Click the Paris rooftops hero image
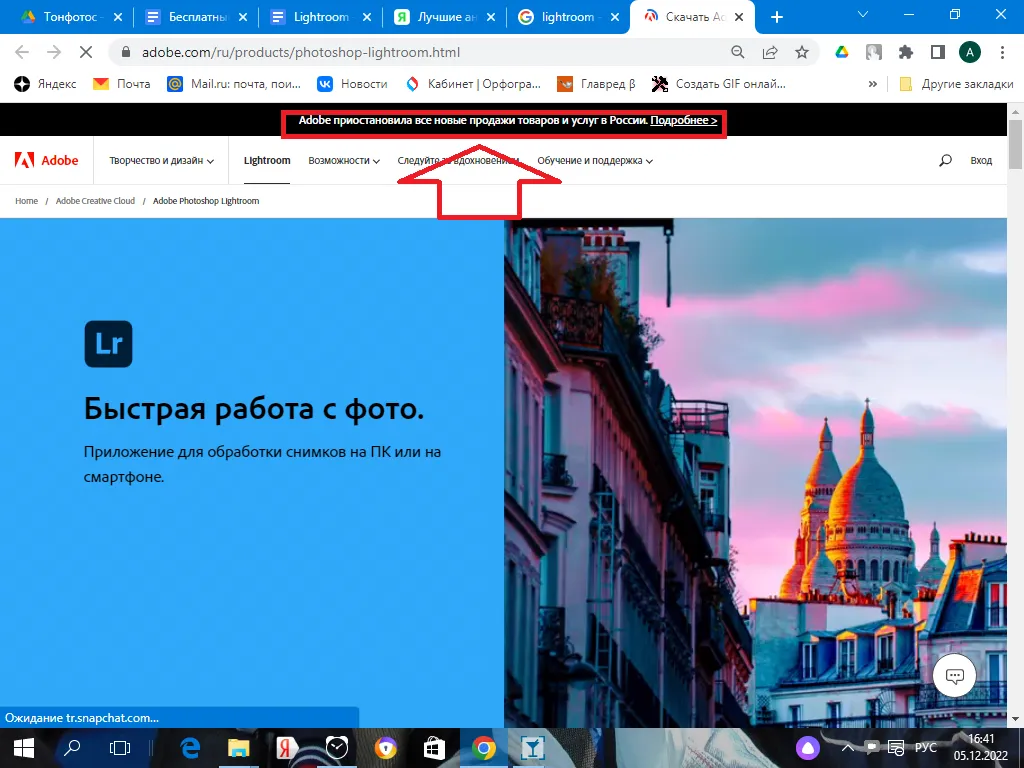This screenshot has height=768, width=1024. click(x=755, y=473)
